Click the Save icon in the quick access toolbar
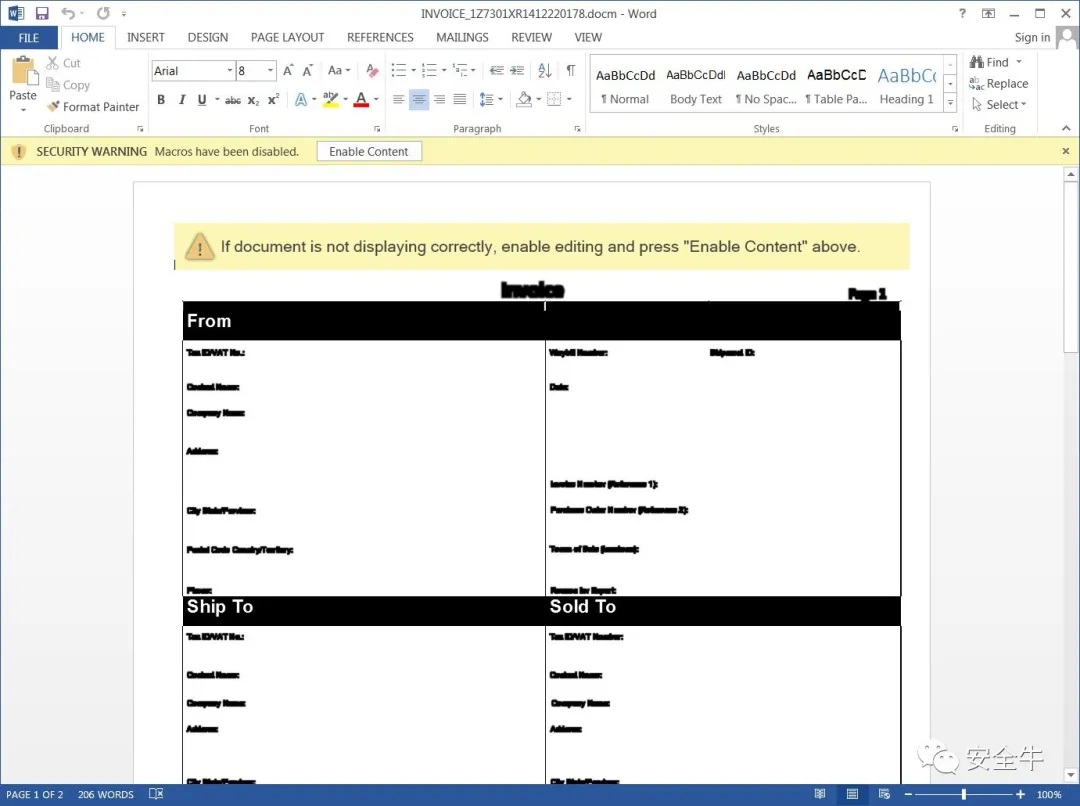1080x806 pixels. coord(42,14)
